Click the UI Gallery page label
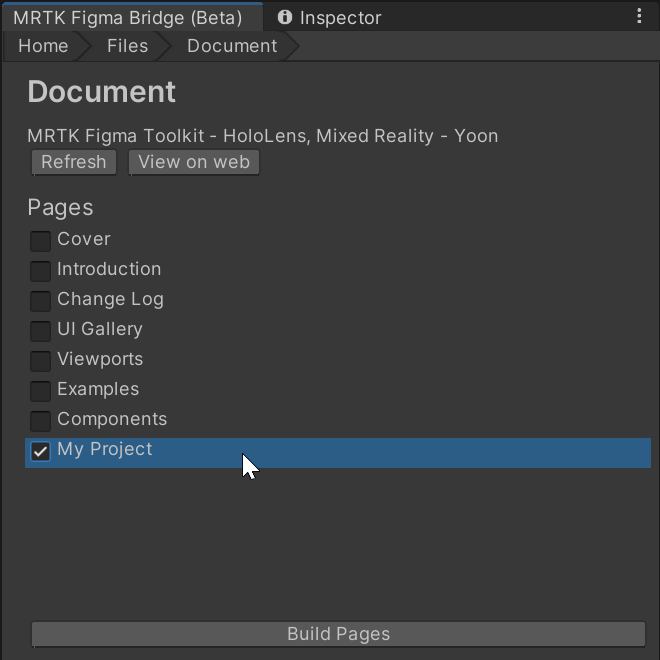 [x=100, y=329]
